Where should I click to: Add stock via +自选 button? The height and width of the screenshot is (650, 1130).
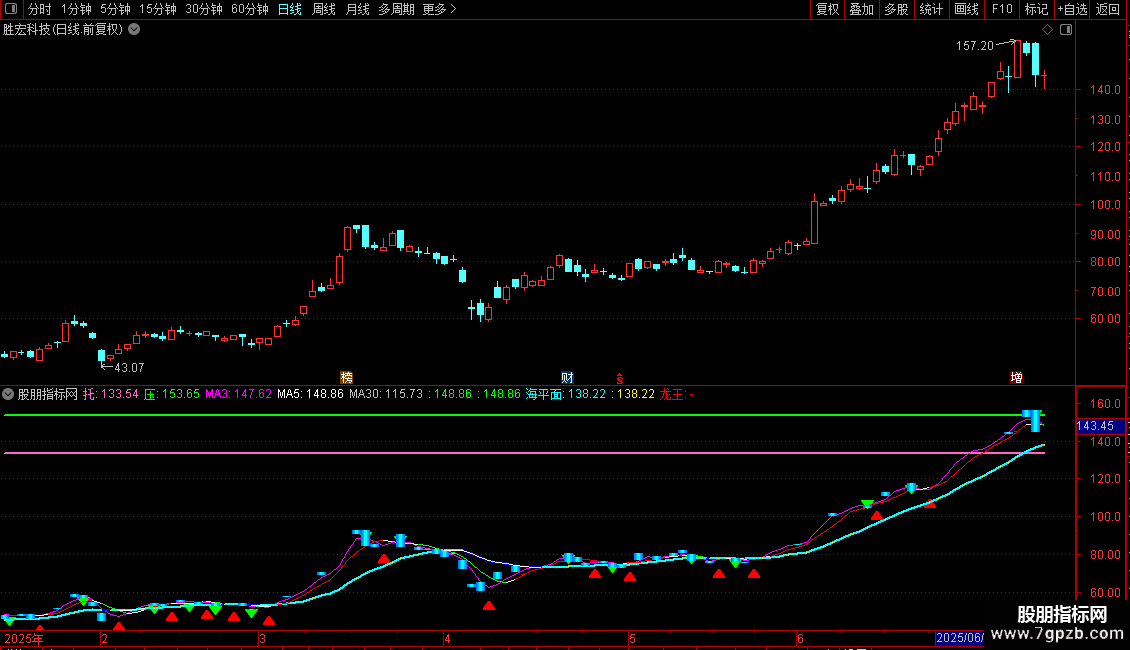pyautogui.click(x=1072, y=9)
